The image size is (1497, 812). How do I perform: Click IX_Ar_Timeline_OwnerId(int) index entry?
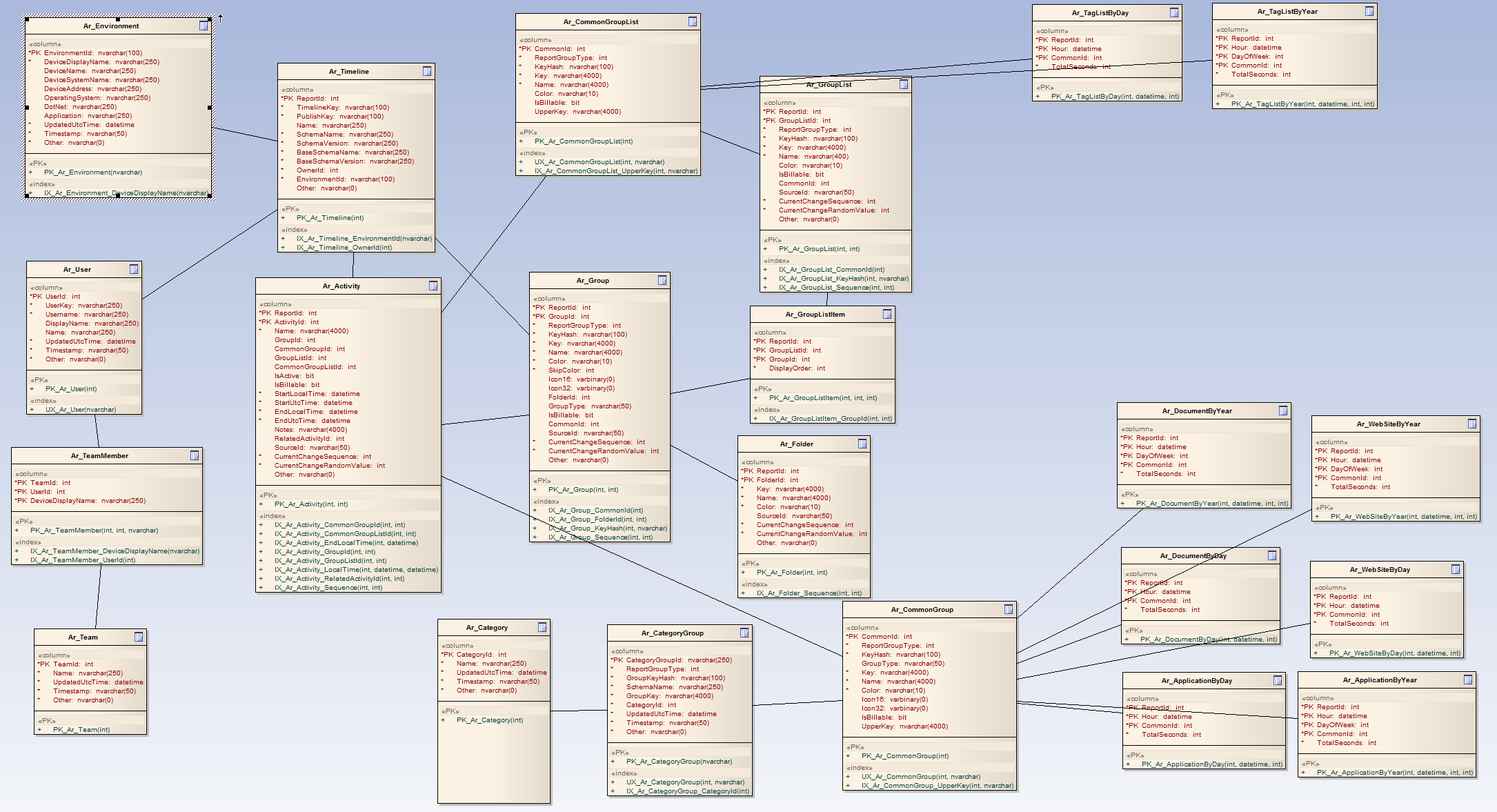pos(344,247)
